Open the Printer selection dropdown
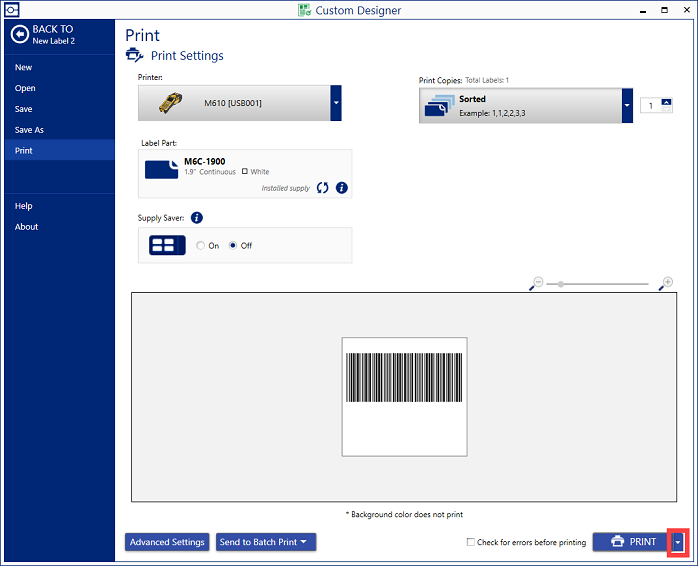Viewport: 698px width, 566px height. pyautogui.click(x=336, y=103)
